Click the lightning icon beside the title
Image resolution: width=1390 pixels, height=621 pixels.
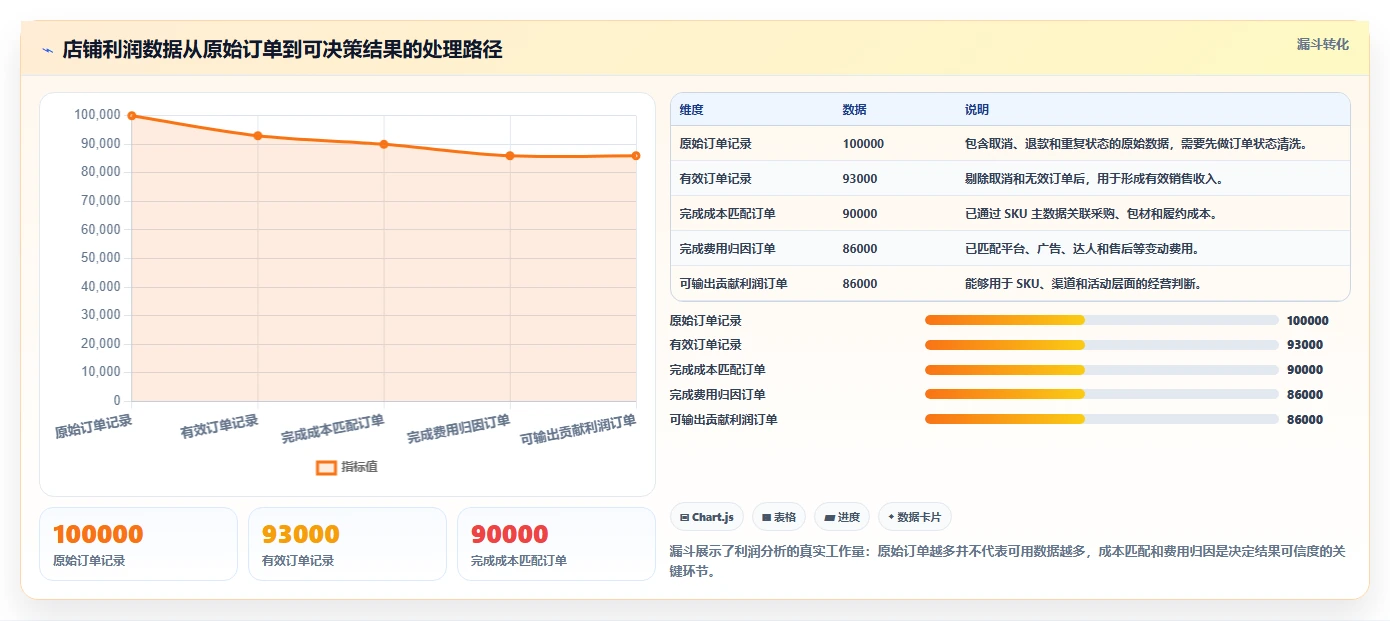tap(47, 50)
